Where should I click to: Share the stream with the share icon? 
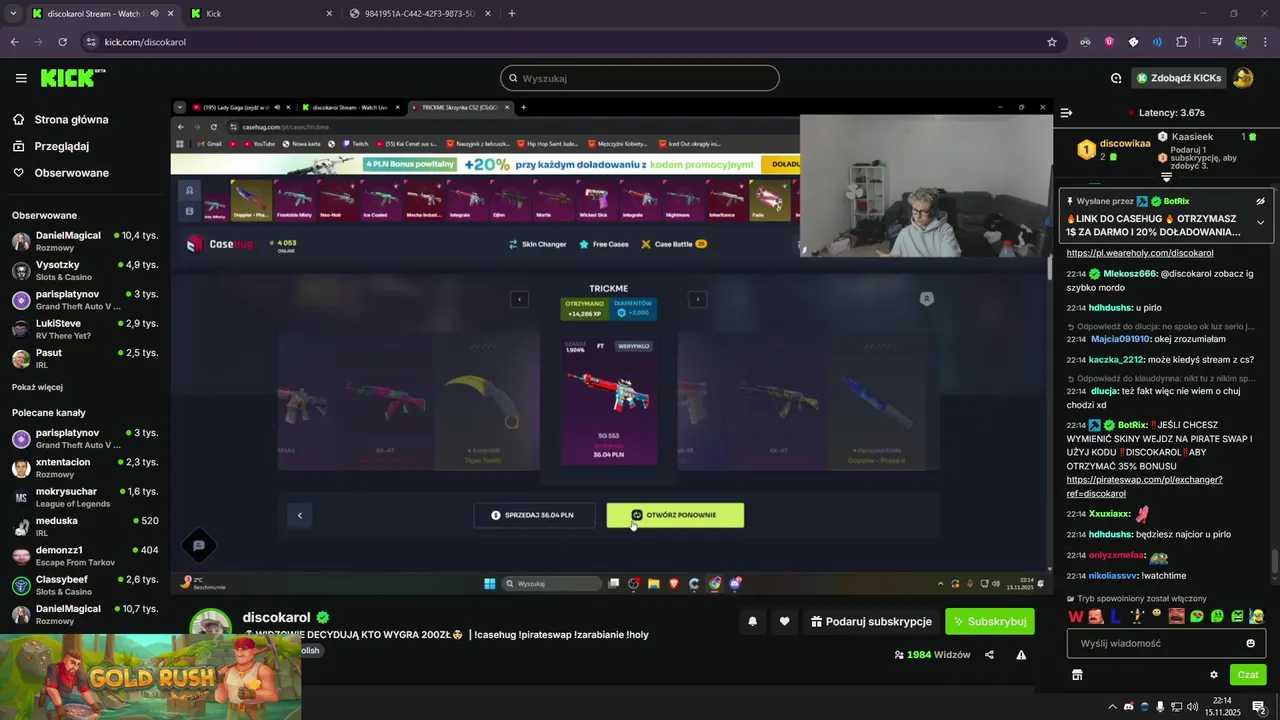tap(989, 655)
